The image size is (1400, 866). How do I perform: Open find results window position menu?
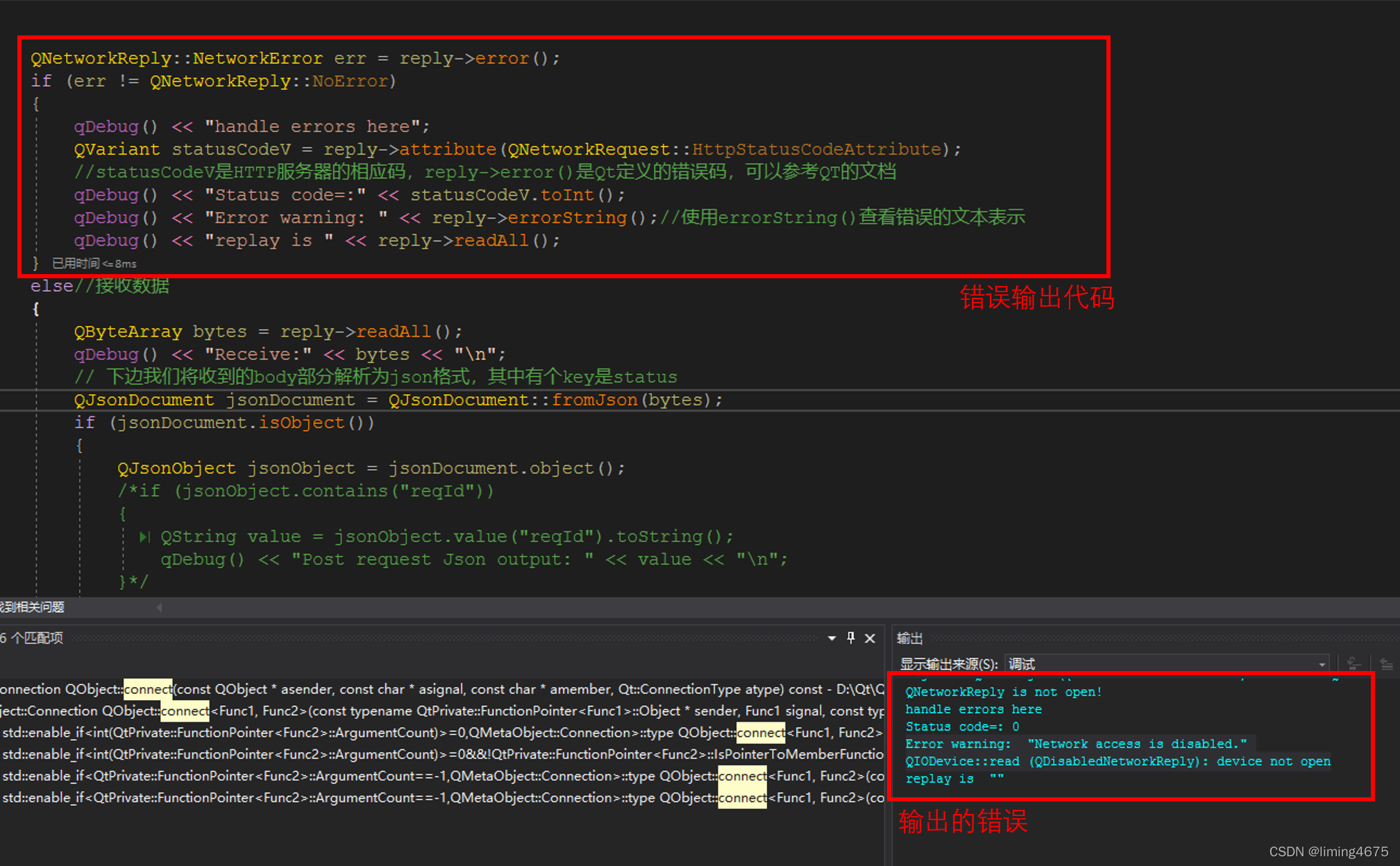pyautogui.click(x=832, y=638)
